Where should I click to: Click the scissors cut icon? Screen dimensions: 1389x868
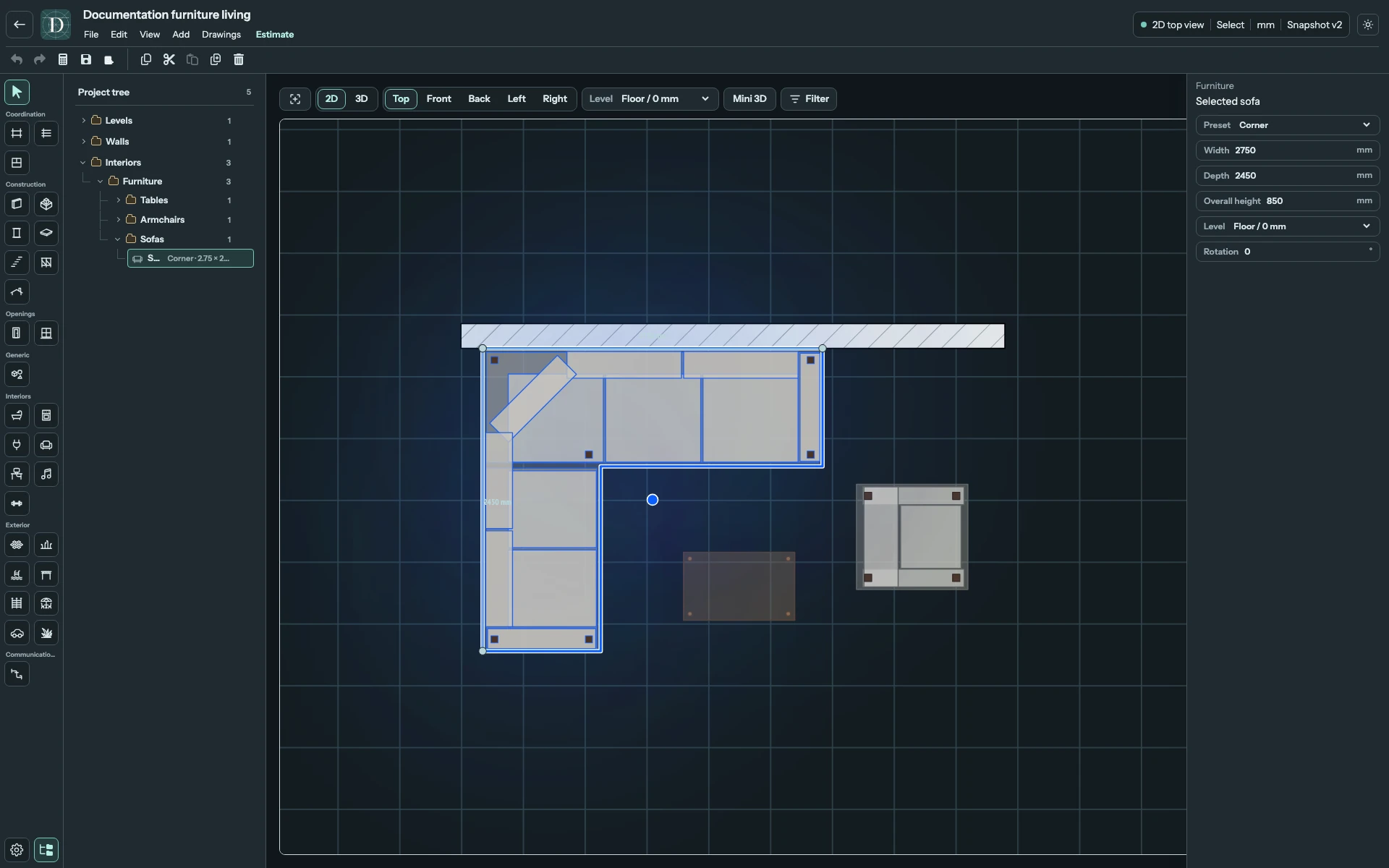pyautogui.click(x=169, y=59)
